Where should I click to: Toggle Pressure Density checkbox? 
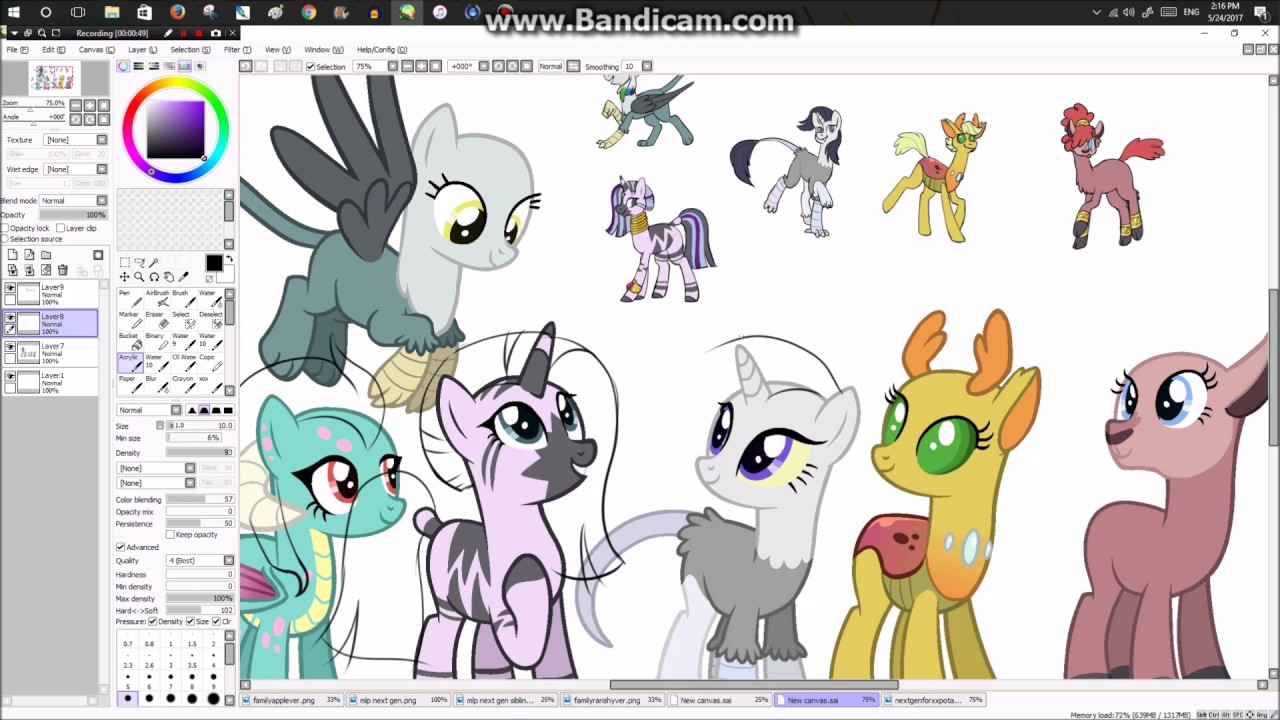[x=152, y=622]
